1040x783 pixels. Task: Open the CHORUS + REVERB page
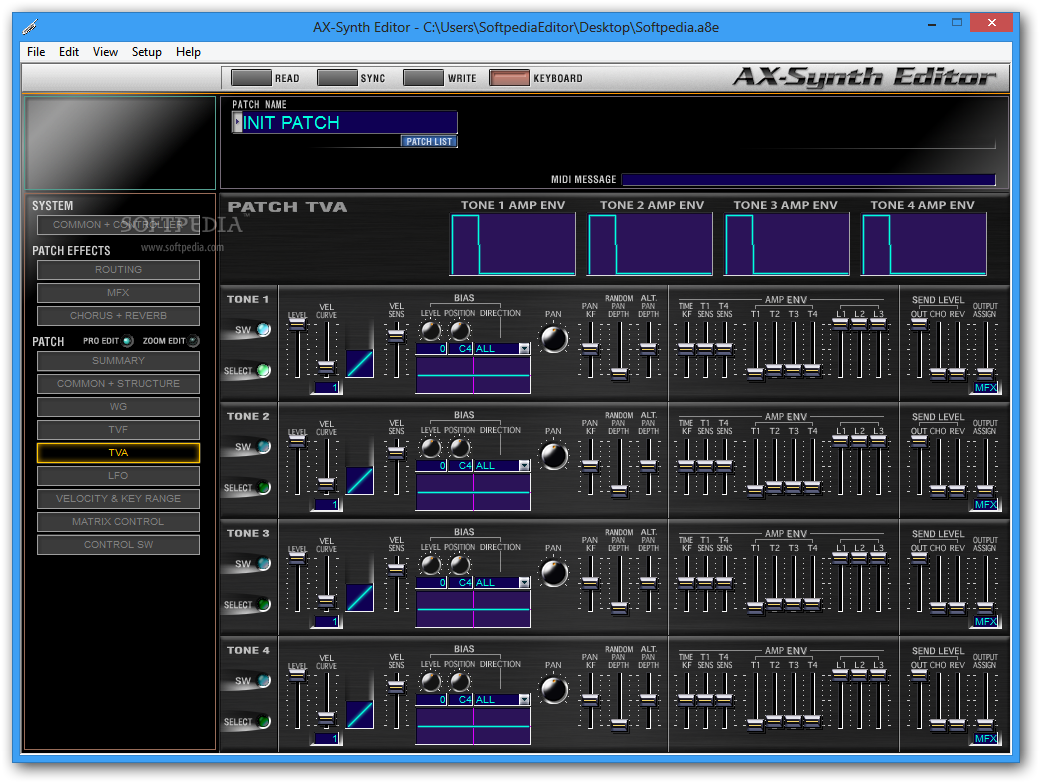pyautogui.click(x=118, y=316)
